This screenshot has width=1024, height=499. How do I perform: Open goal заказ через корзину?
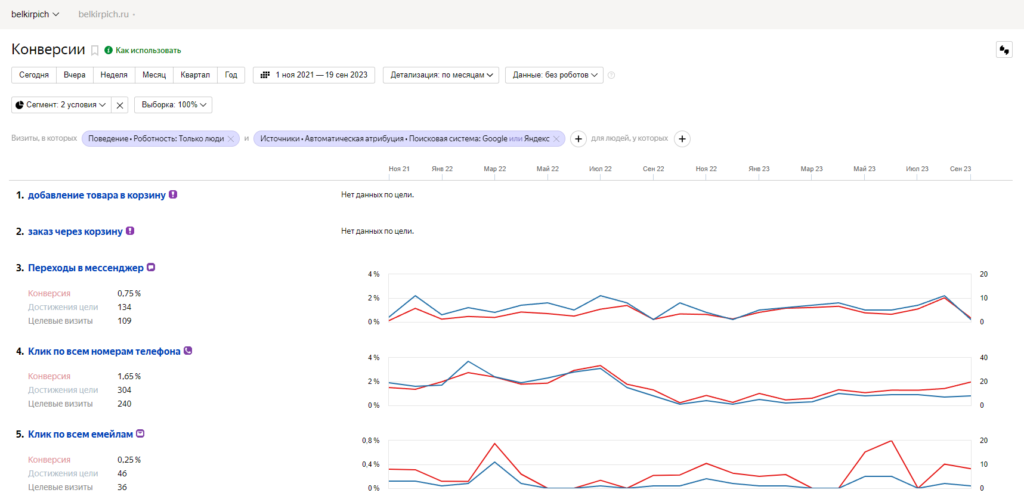75,231
